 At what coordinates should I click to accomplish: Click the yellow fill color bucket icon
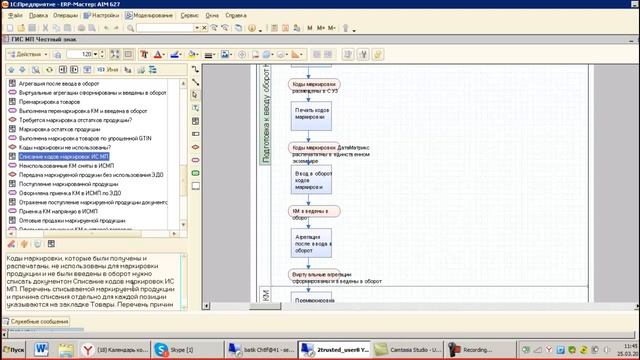click(x=191, y=54)
